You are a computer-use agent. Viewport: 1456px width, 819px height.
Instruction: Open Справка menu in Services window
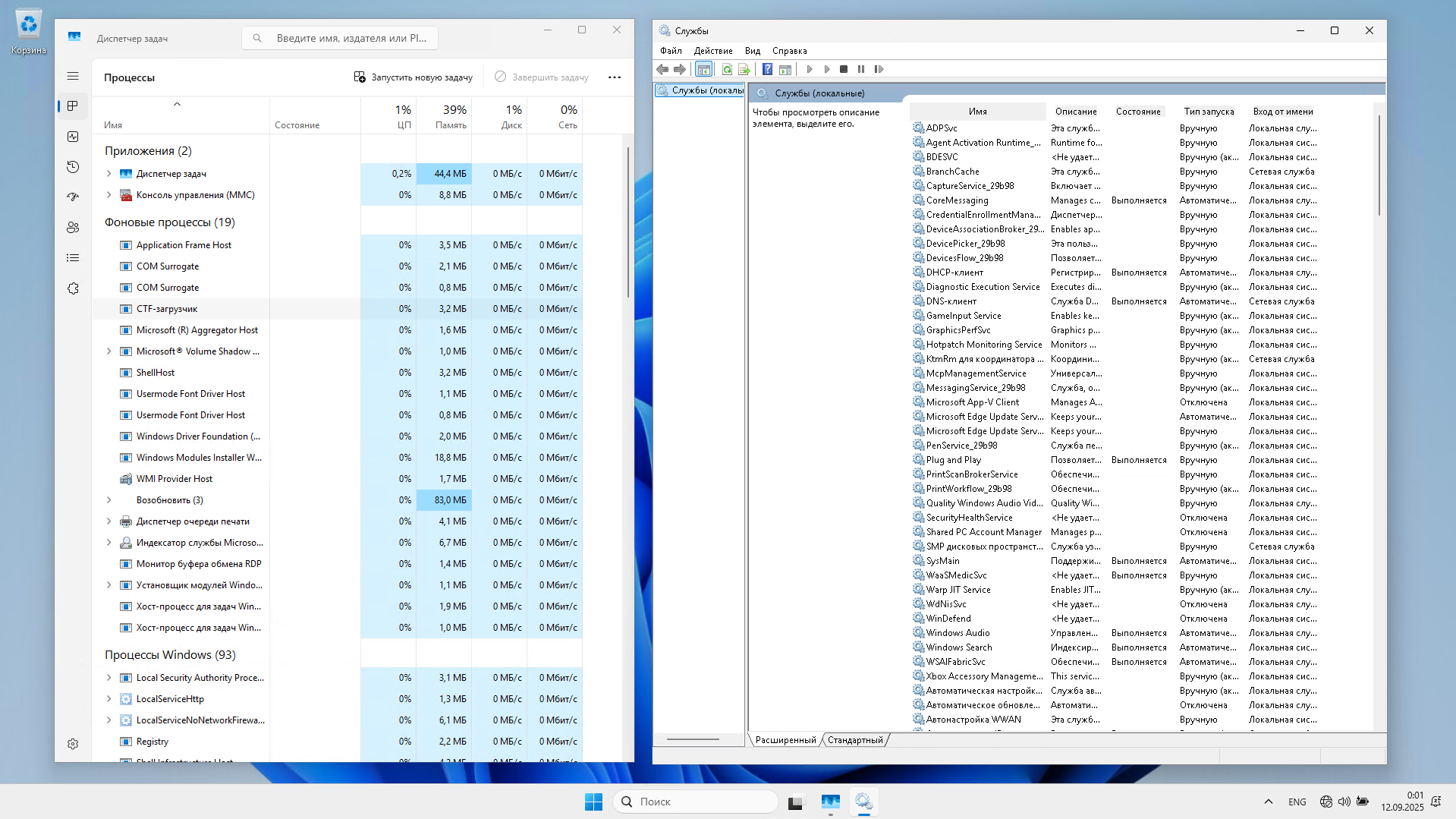[789, 51]
